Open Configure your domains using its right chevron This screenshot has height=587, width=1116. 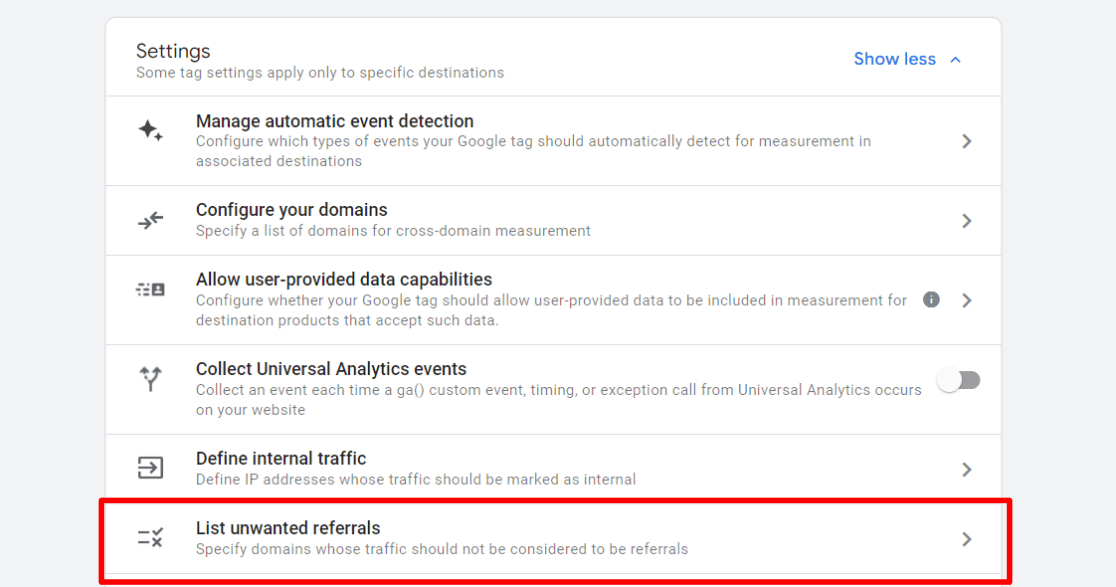[967, 219]
